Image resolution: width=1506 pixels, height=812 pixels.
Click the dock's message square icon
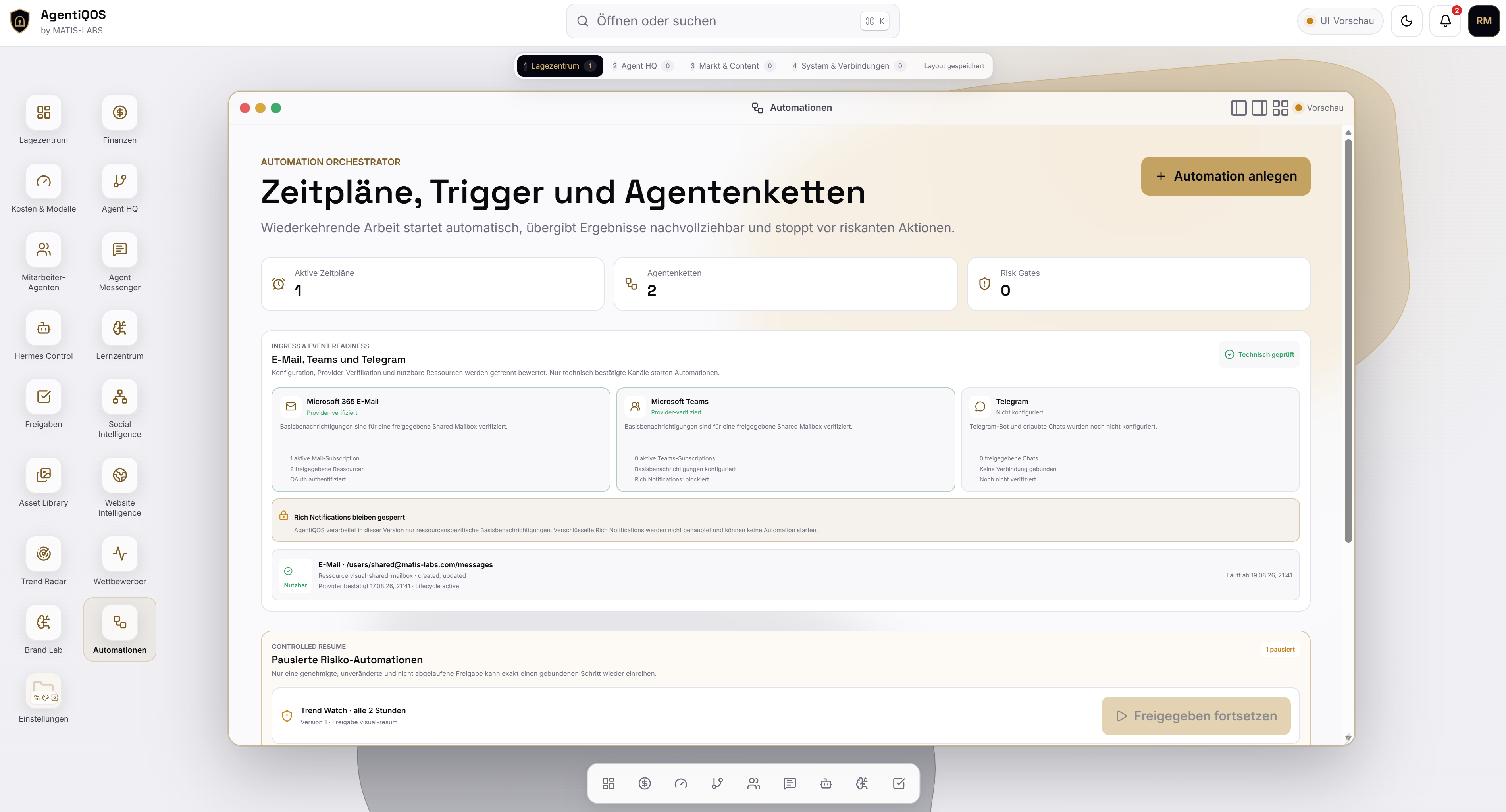[790, 783]
